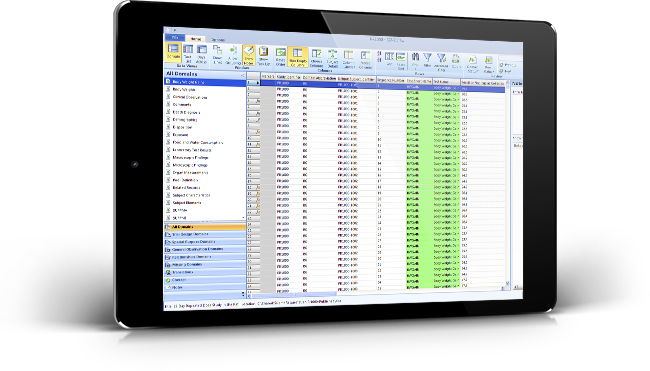Click the Find binoculars icon
This screenshot has width=650, height=371.
tap(415, 60)
